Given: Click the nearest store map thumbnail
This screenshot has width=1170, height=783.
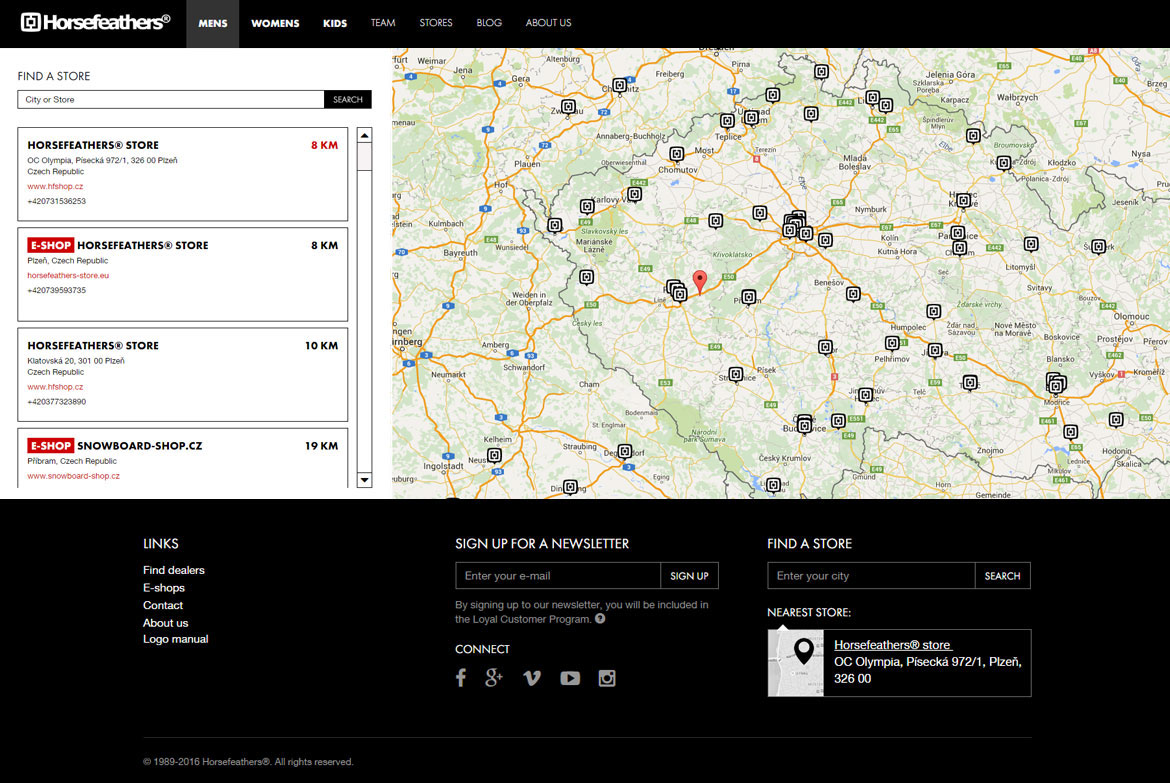Looking at the screenshot, I should pos(796,663).
